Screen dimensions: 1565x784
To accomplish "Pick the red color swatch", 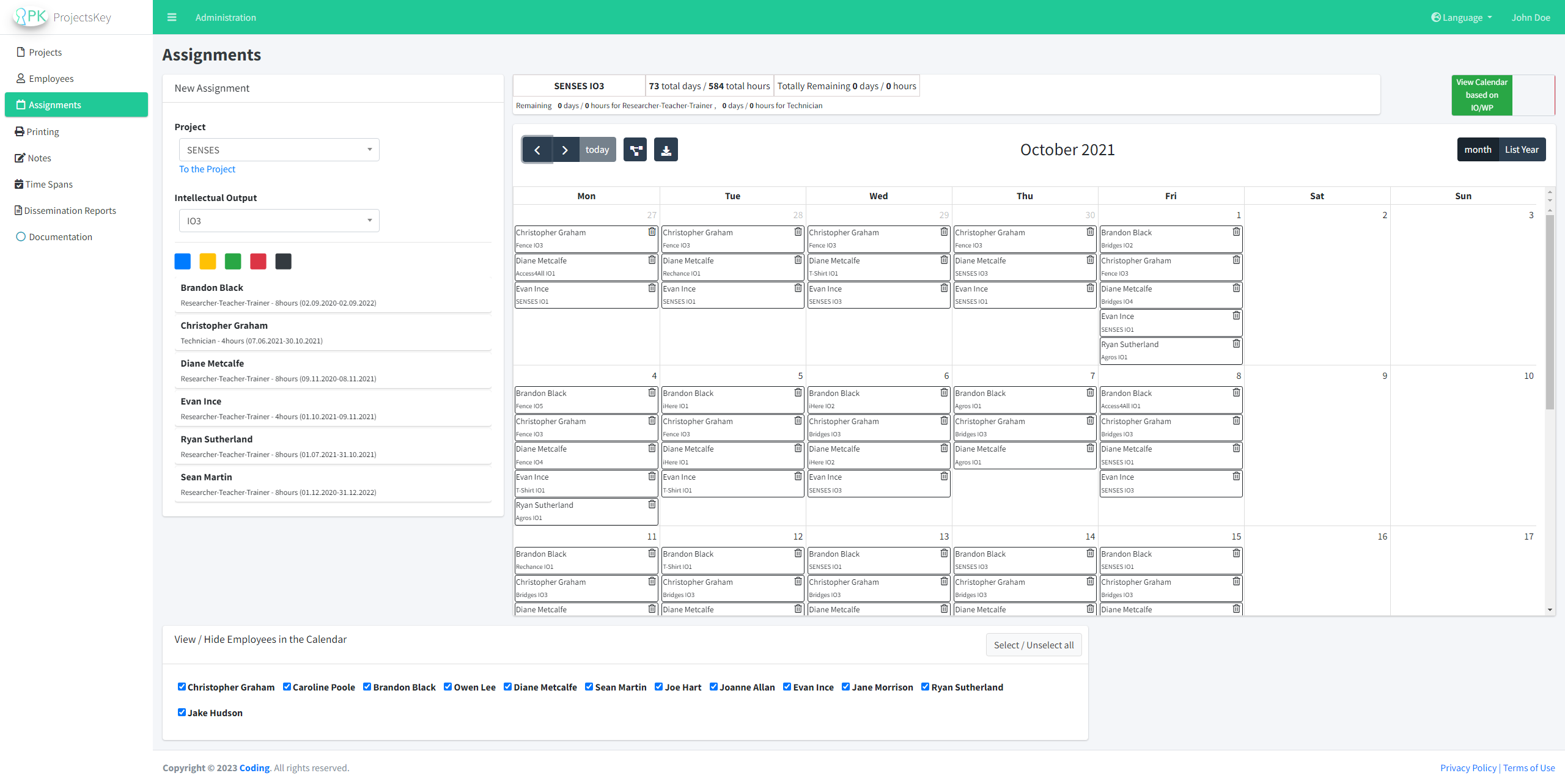I will click(x=258, y=262).
